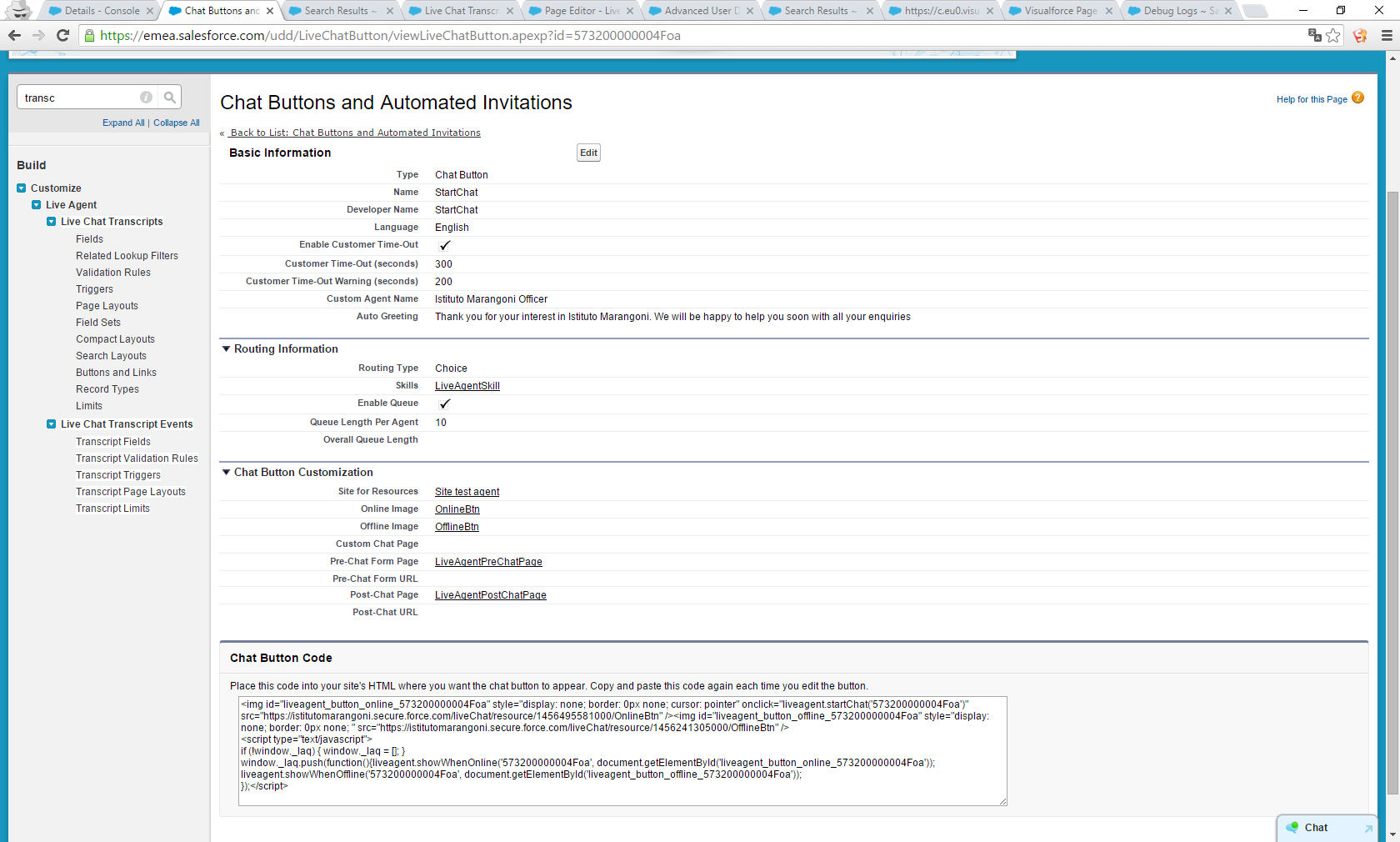Open Related Lookup Filters
The image size is (1400, 842).
127,256
